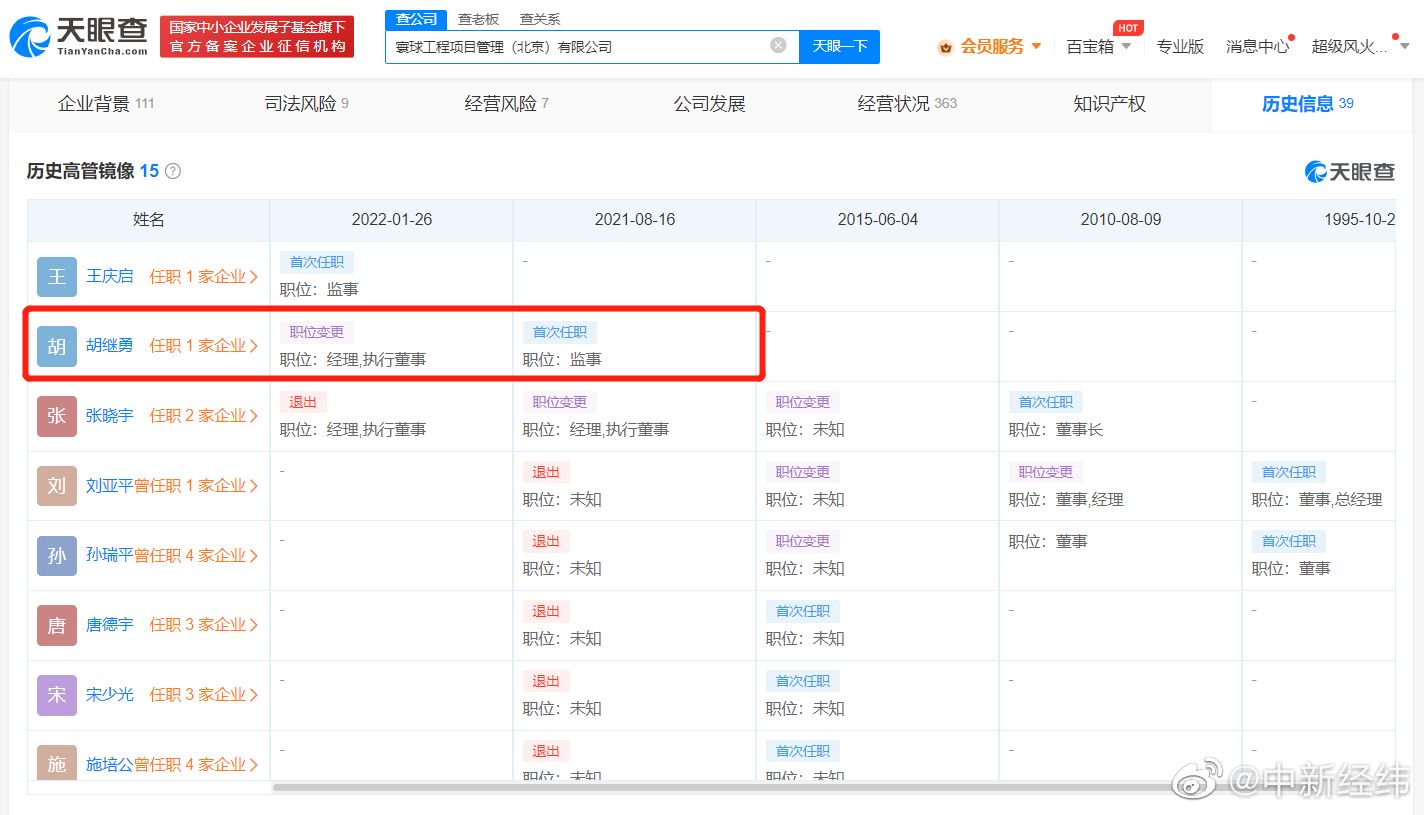Screen dimensions: 1424x815
Task: Expand 宋少光 任职 3 家企业
Action: pyautogui.click(x=204, y=695)
